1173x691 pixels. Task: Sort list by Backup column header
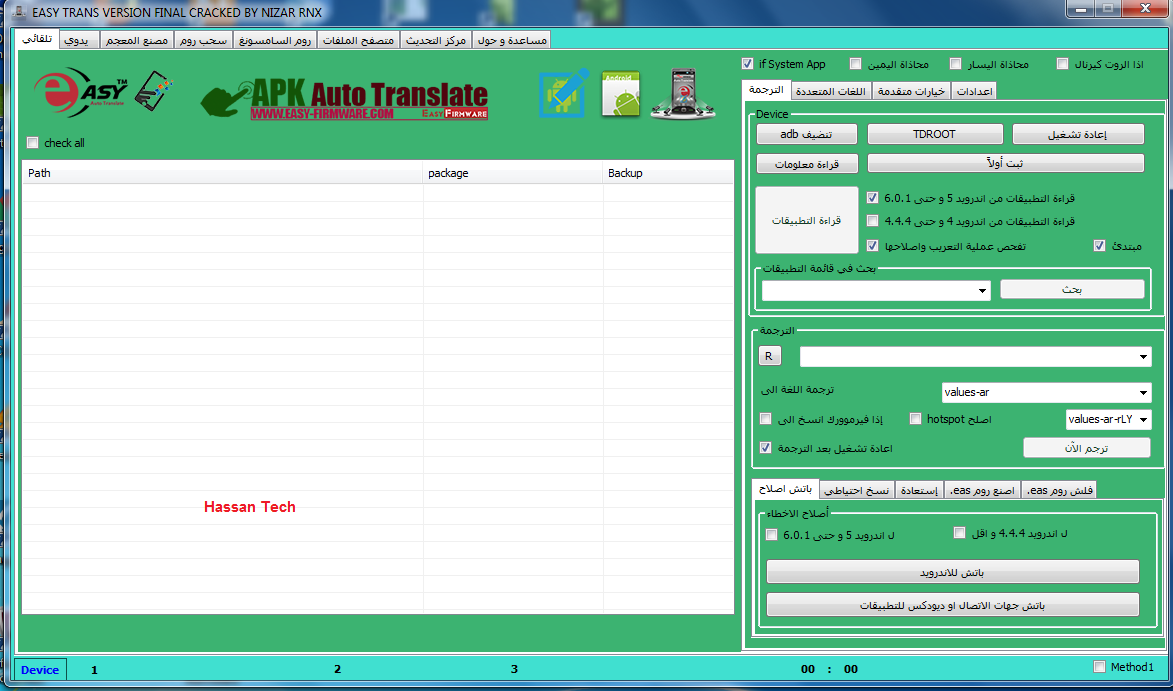pyautogui.click(x=668, y=173)
